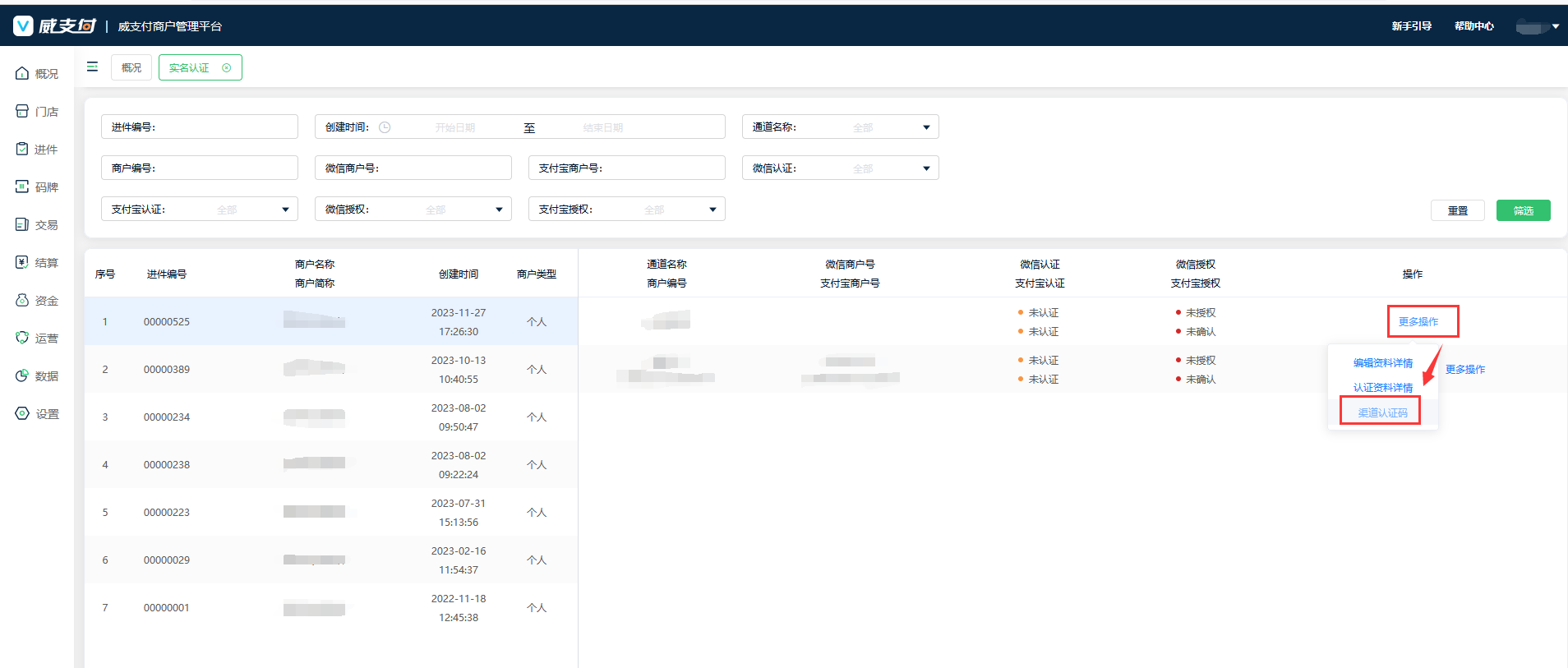Choose 编辑资料详情 in the popup menu
Viewport: 1568px width, 668px height.
1382,362
